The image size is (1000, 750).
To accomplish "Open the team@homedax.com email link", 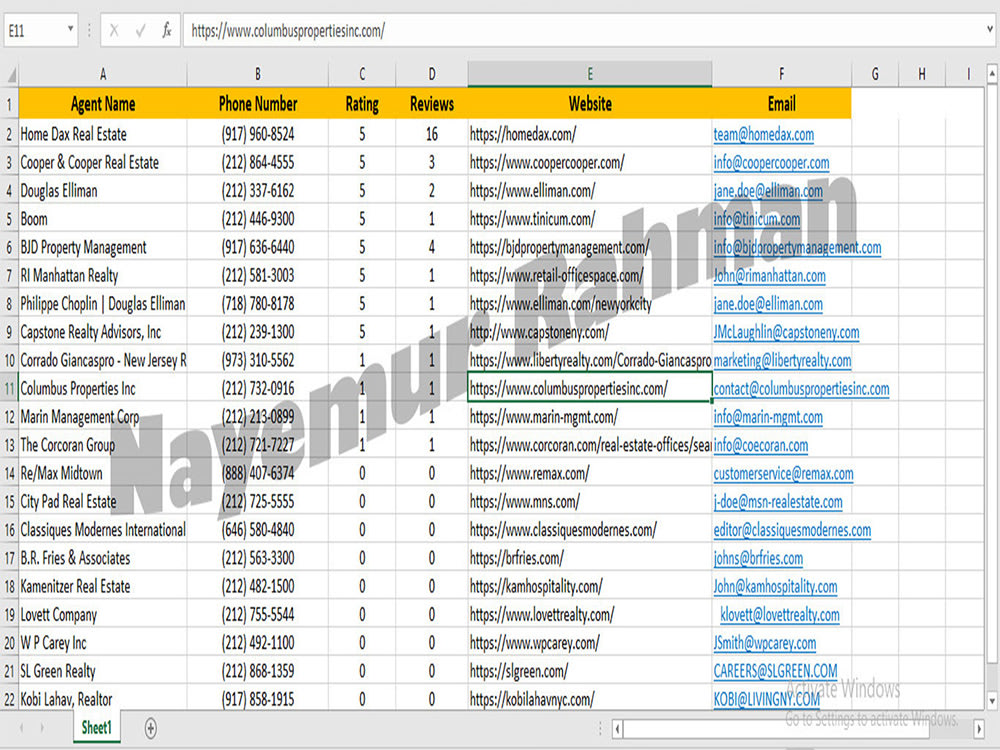I will tap(763, 135).
